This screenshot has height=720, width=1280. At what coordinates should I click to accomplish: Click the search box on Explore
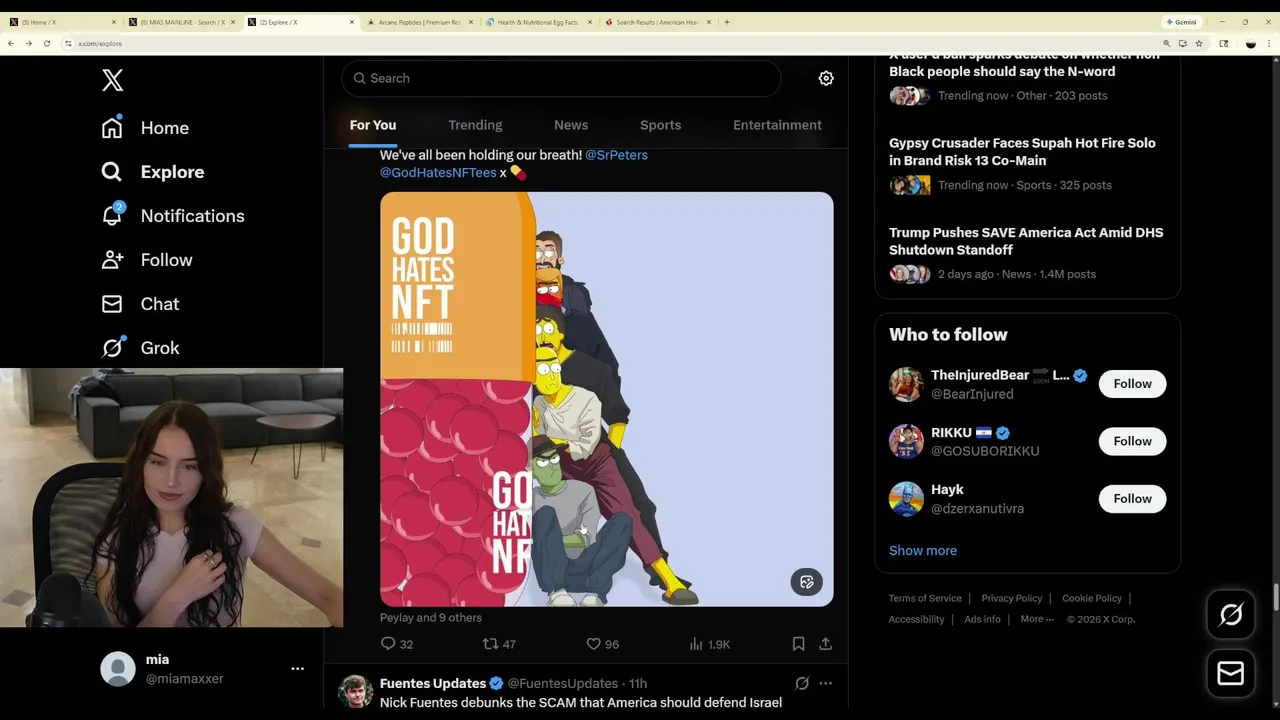561,78
